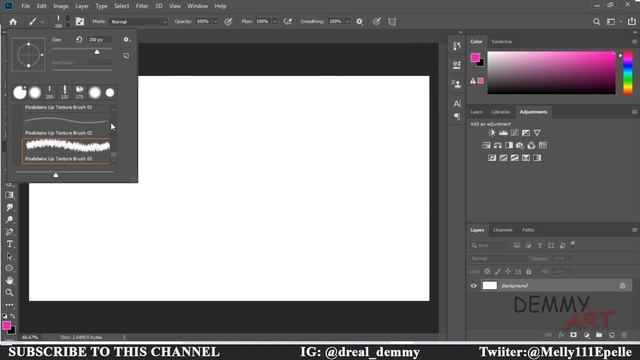Toggle filter for type layers icon
This screenshot has width=640, height=360.
point(540,245)
